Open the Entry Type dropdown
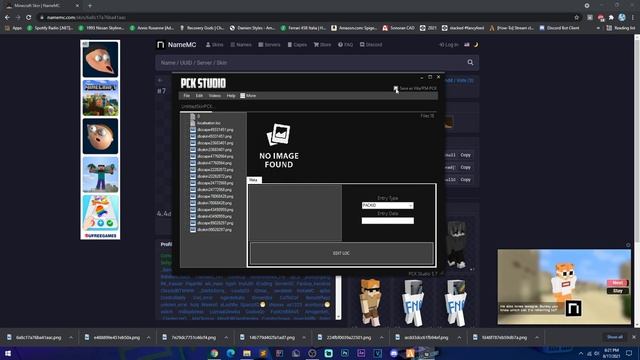This screenshot has width=640, height=360. click(x=387, y=205)
